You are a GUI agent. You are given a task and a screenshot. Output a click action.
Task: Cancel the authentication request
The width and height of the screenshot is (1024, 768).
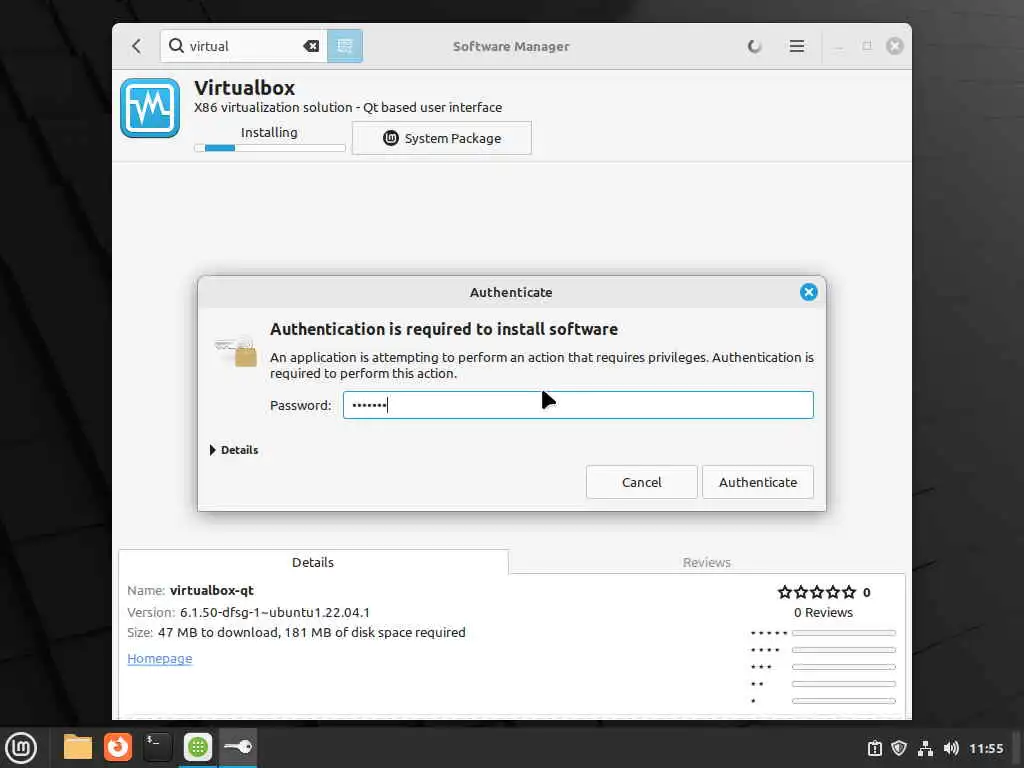pos(641,482)
